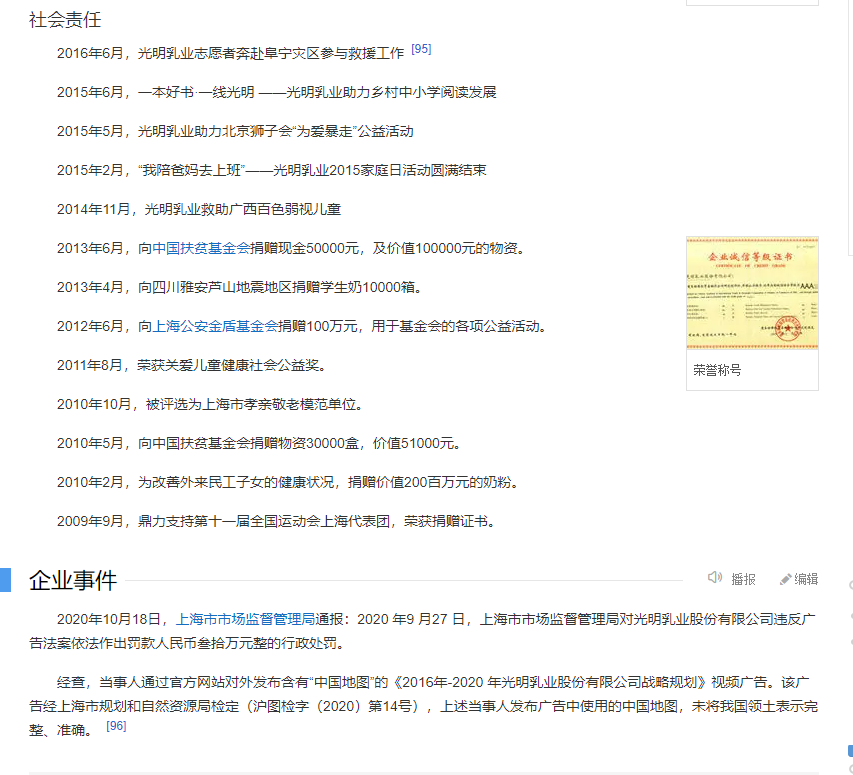Click the 播报 text label
The image size is (853, 775).
743,580
